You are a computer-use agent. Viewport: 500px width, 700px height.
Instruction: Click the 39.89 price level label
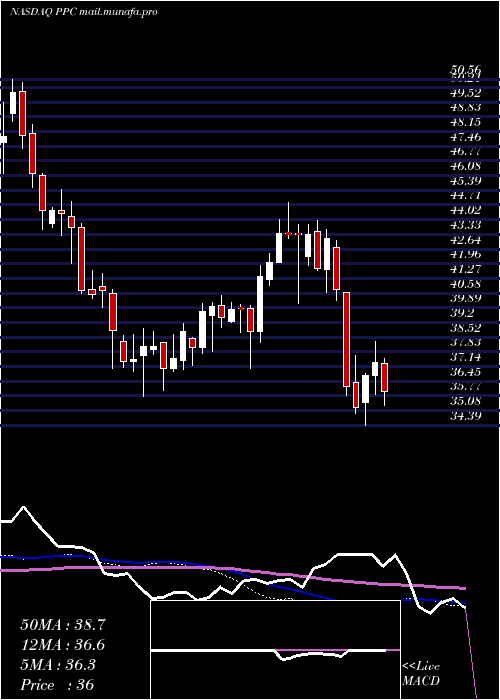point(466,298)
